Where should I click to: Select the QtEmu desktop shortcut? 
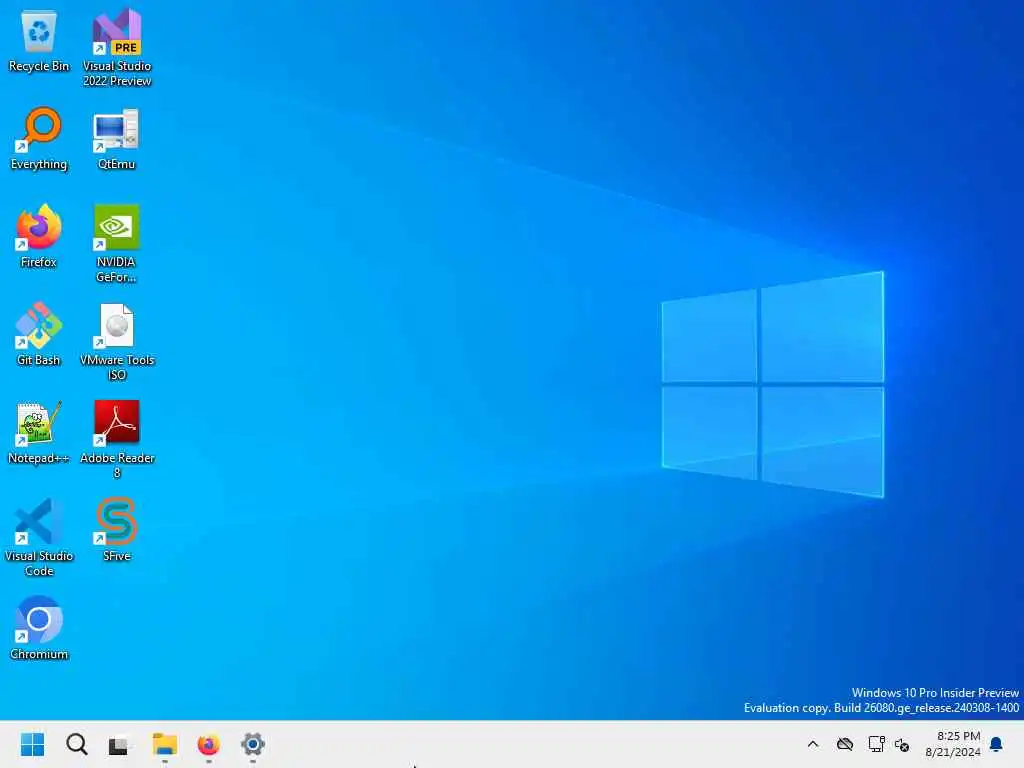(x=116, y=138)
